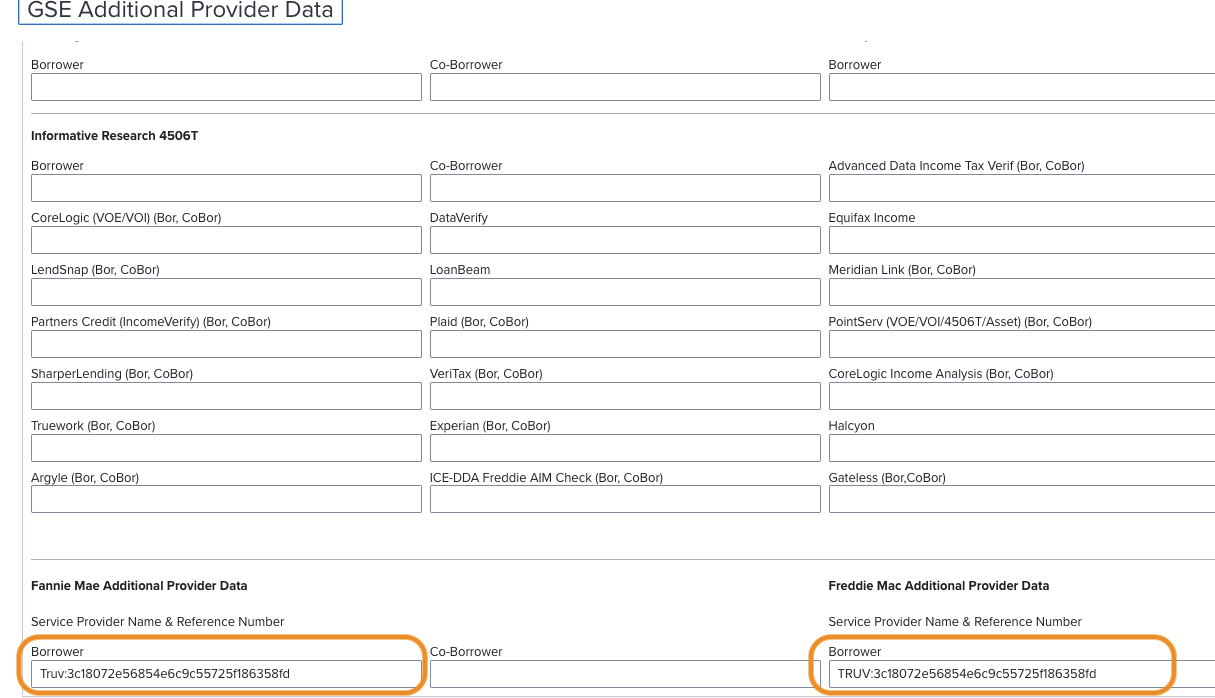Click the LoanBeam input field

point(625,292)
